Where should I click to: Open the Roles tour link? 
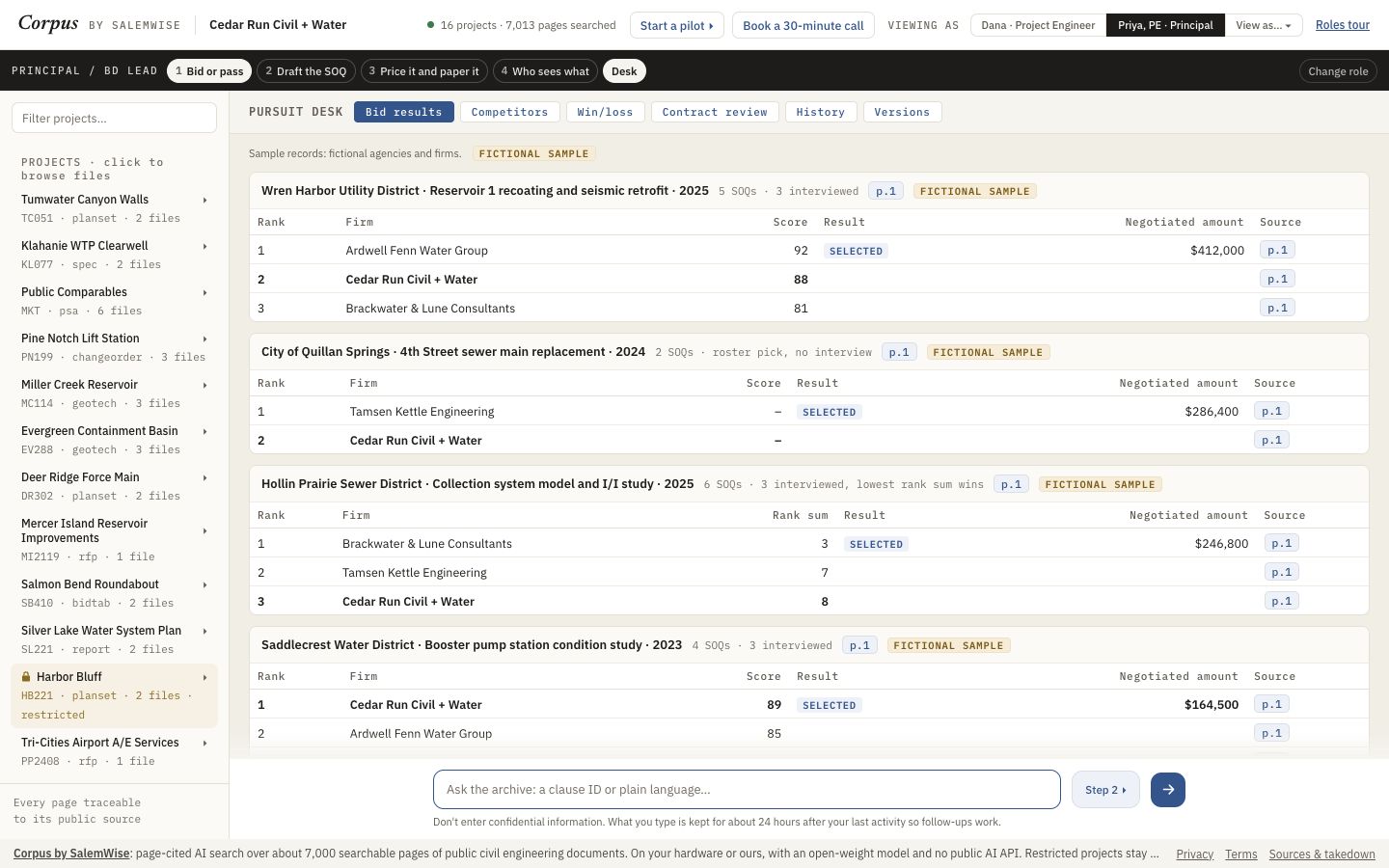(1343, 25)
